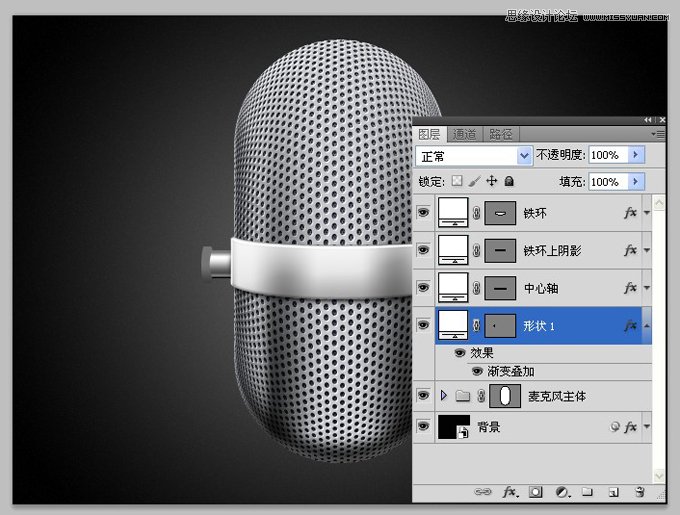Screen dimensions: 680x515
Task: Click fx icon on 背景 layer
Action: 631,427
